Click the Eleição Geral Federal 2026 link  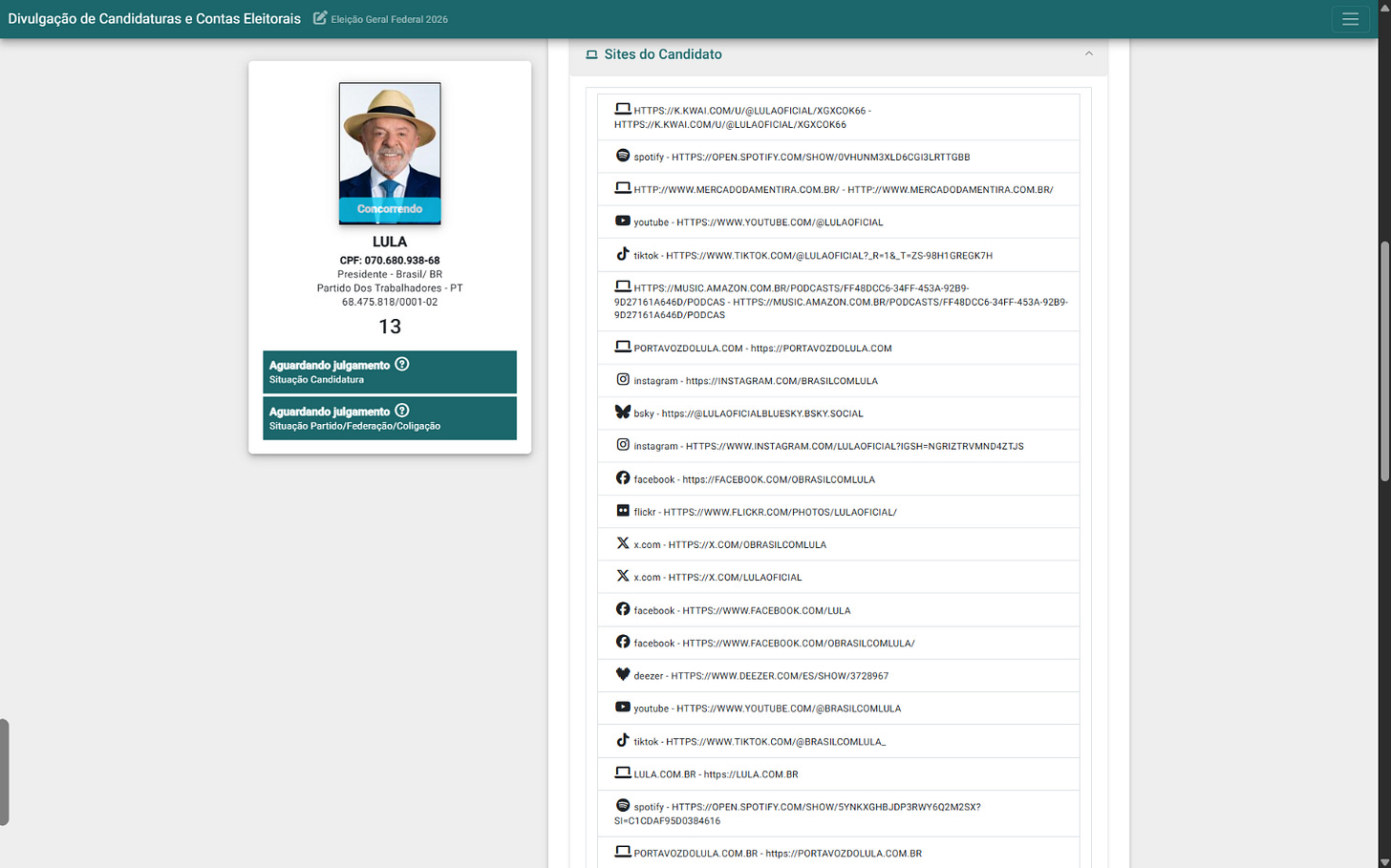[x=390, y=19]
